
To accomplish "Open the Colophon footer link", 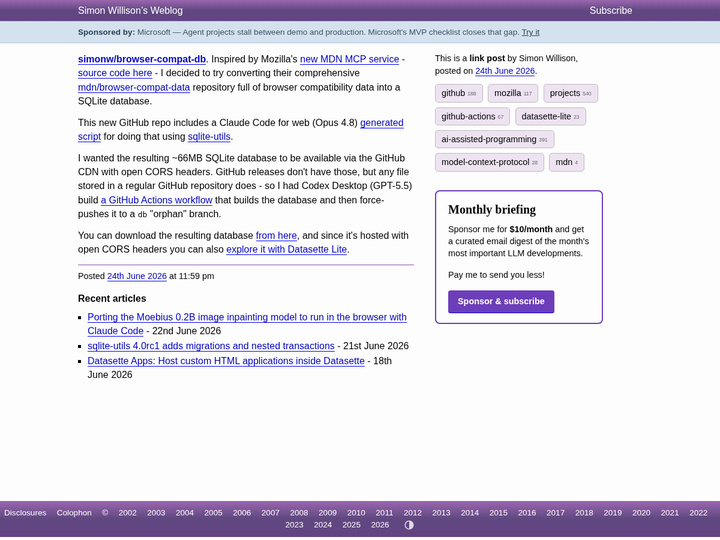I will pos(74,512).
